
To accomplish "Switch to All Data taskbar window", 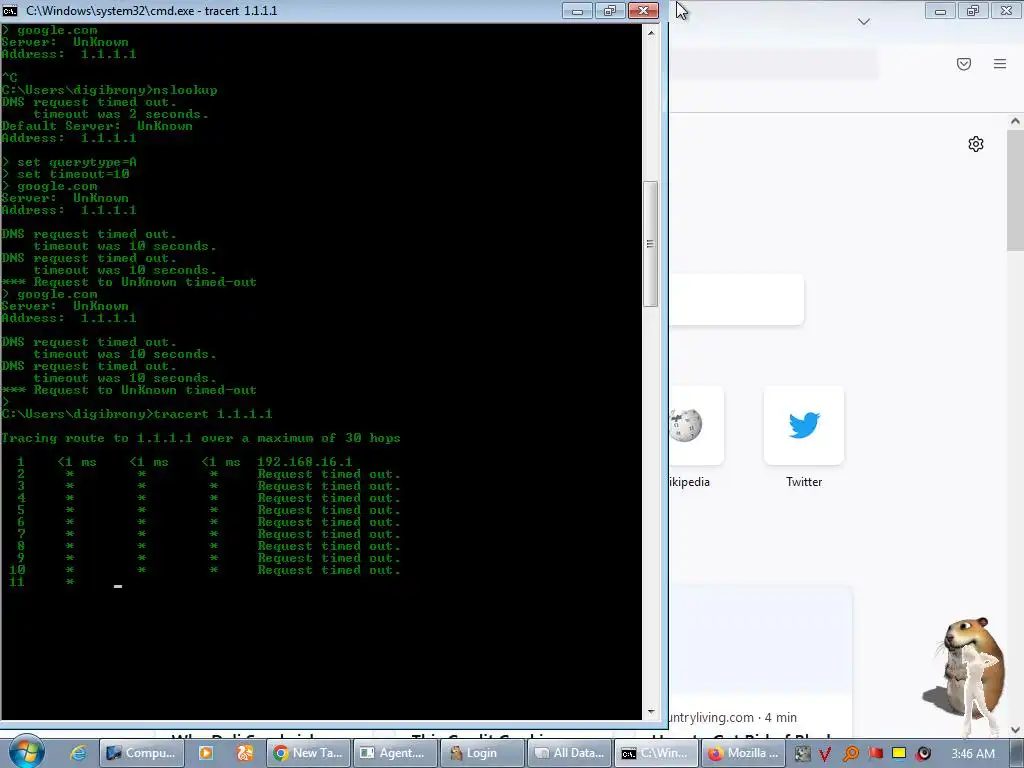I will (569, 753).
